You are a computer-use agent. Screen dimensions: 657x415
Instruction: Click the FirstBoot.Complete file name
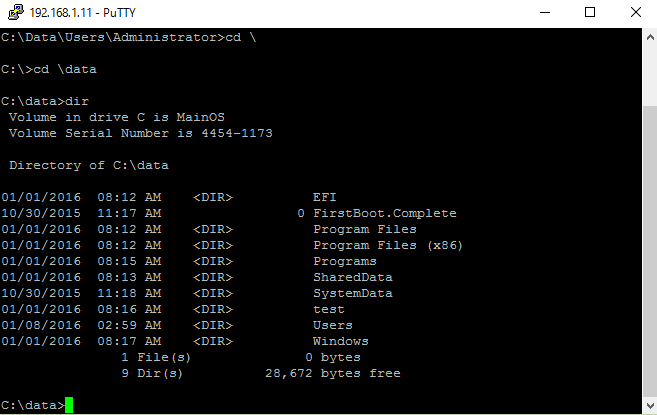[384, 213]
